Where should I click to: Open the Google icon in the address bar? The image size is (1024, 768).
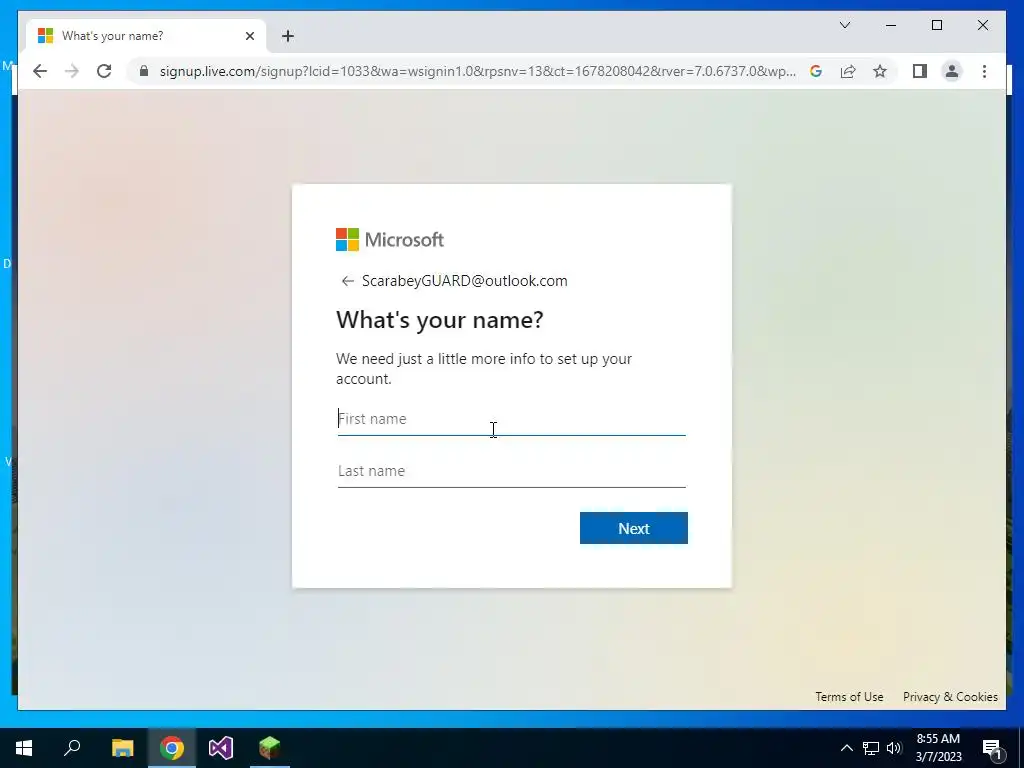[x=816, y=71]
